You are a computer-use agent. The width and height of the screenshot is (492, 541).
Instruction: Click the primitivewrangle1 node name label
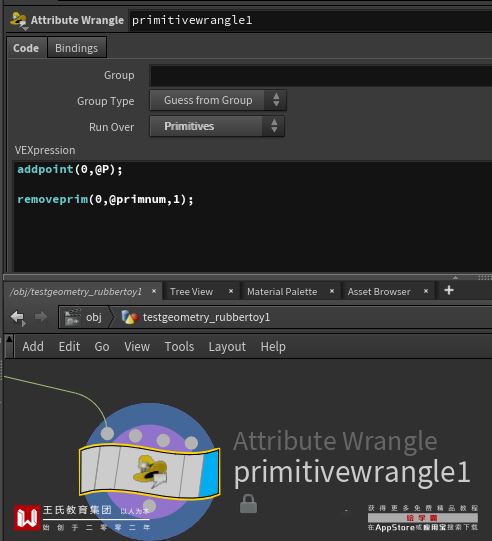tap(352, 472)
